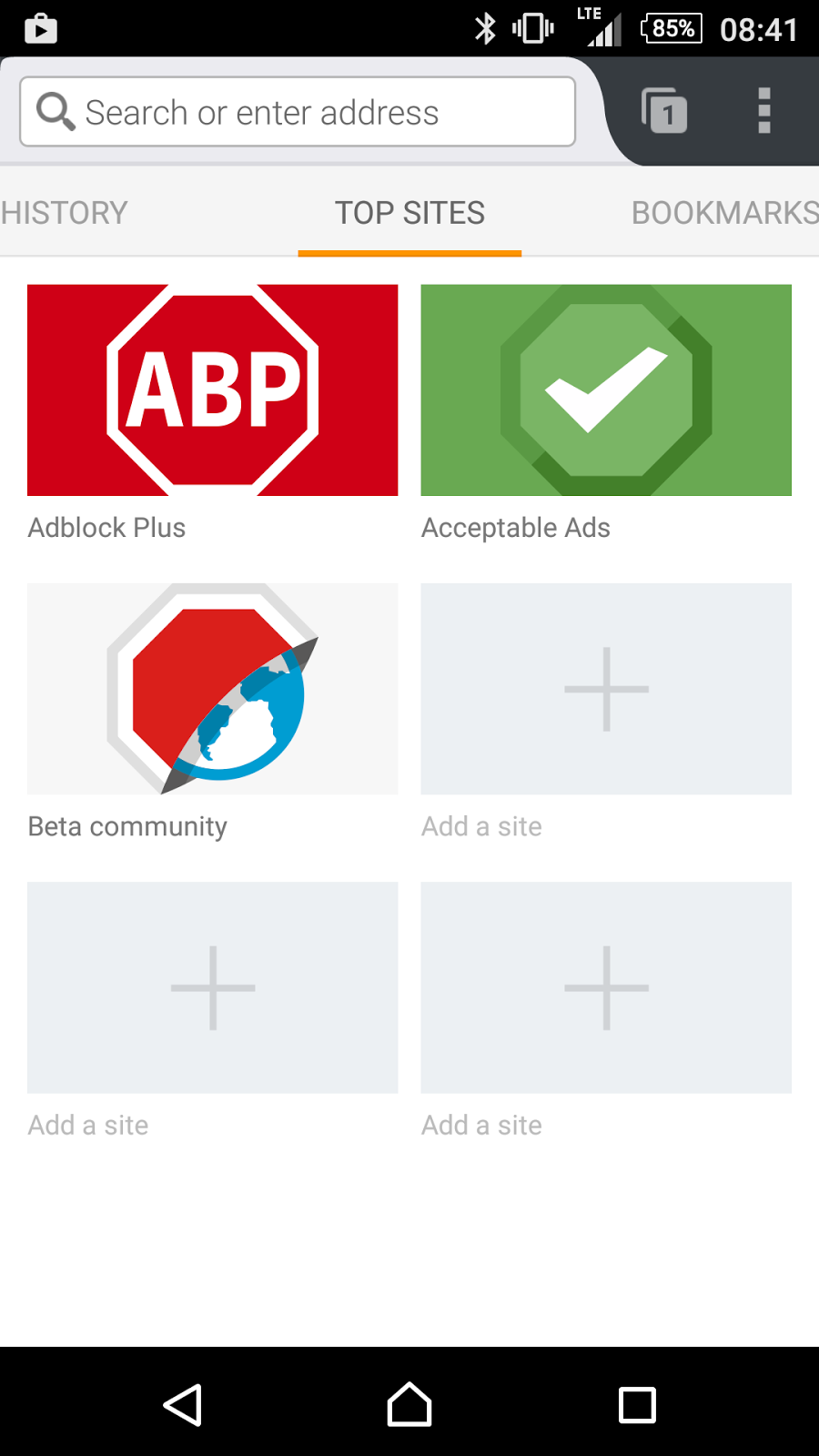Viewport: 819px width, 1456px height.
Task: Open the tabs counter icon
Action: [664, 111]
